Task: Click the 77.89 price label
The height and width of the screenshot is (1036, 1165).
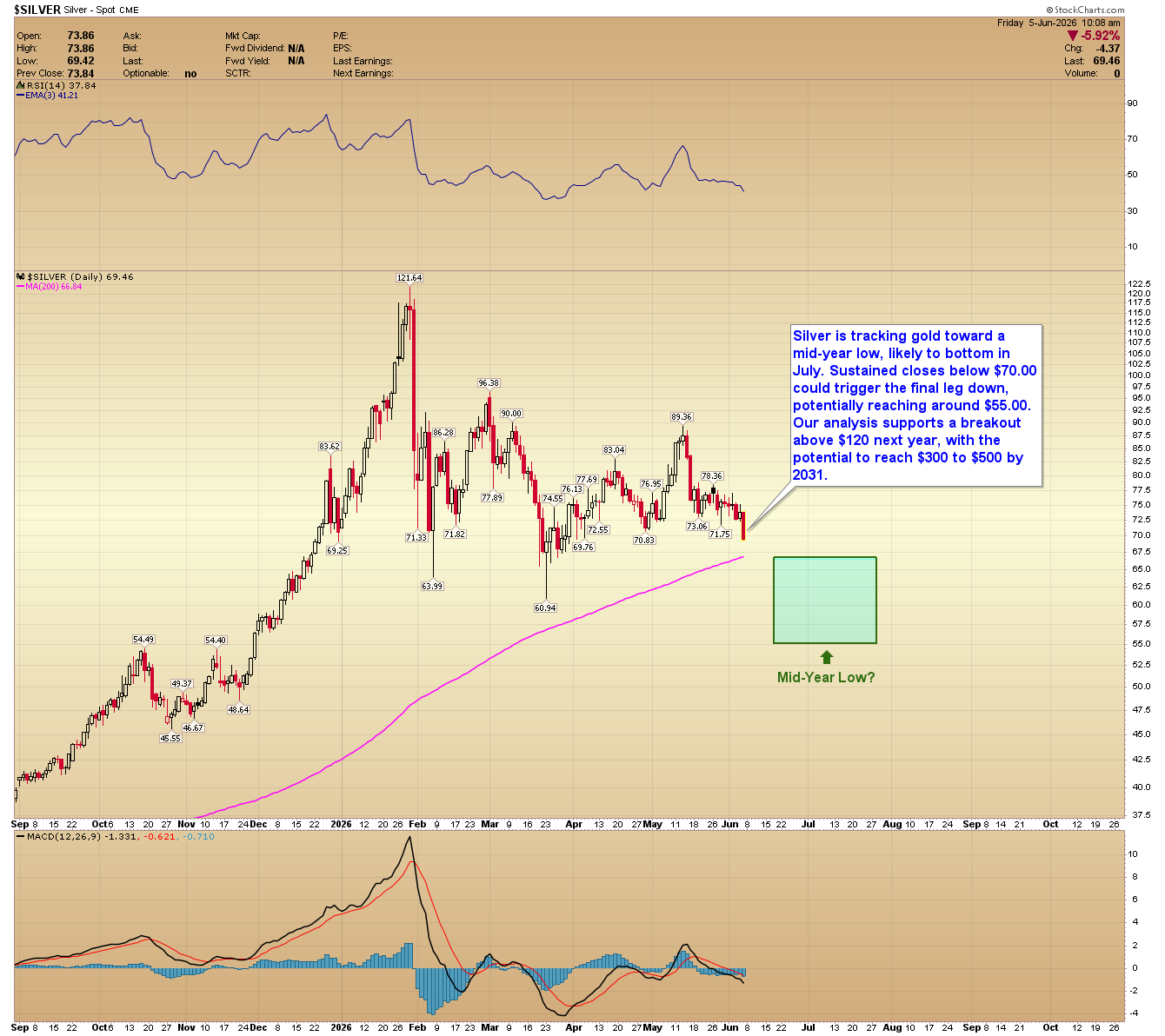Action: click(x=492, y=498)
